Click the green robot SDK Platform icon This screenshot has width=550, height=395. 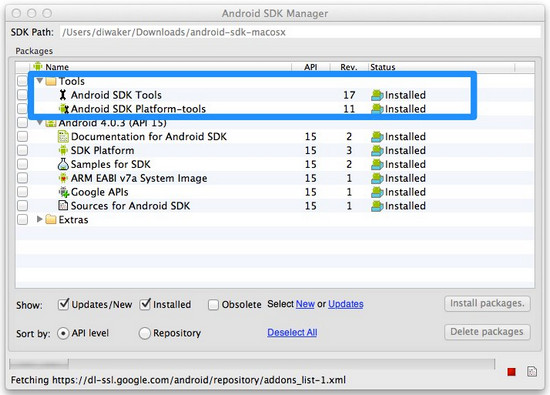63,150
